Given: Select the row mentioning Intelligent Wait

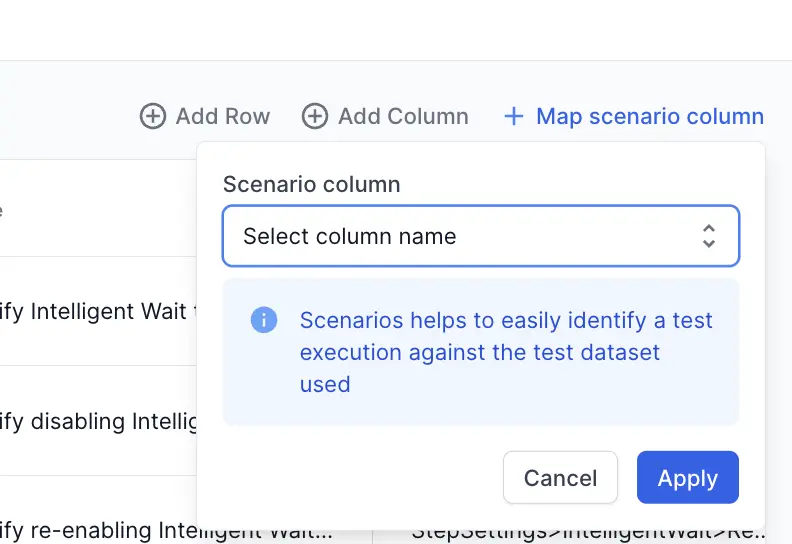Looking at the screenshot, I should click(98, 311).
